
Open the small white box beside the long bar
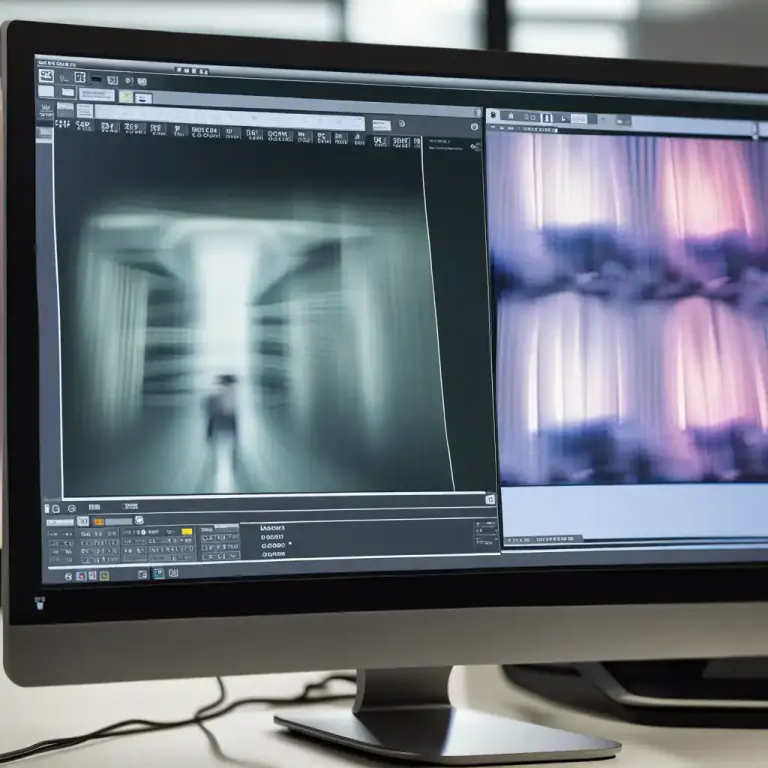click(382, 125)
